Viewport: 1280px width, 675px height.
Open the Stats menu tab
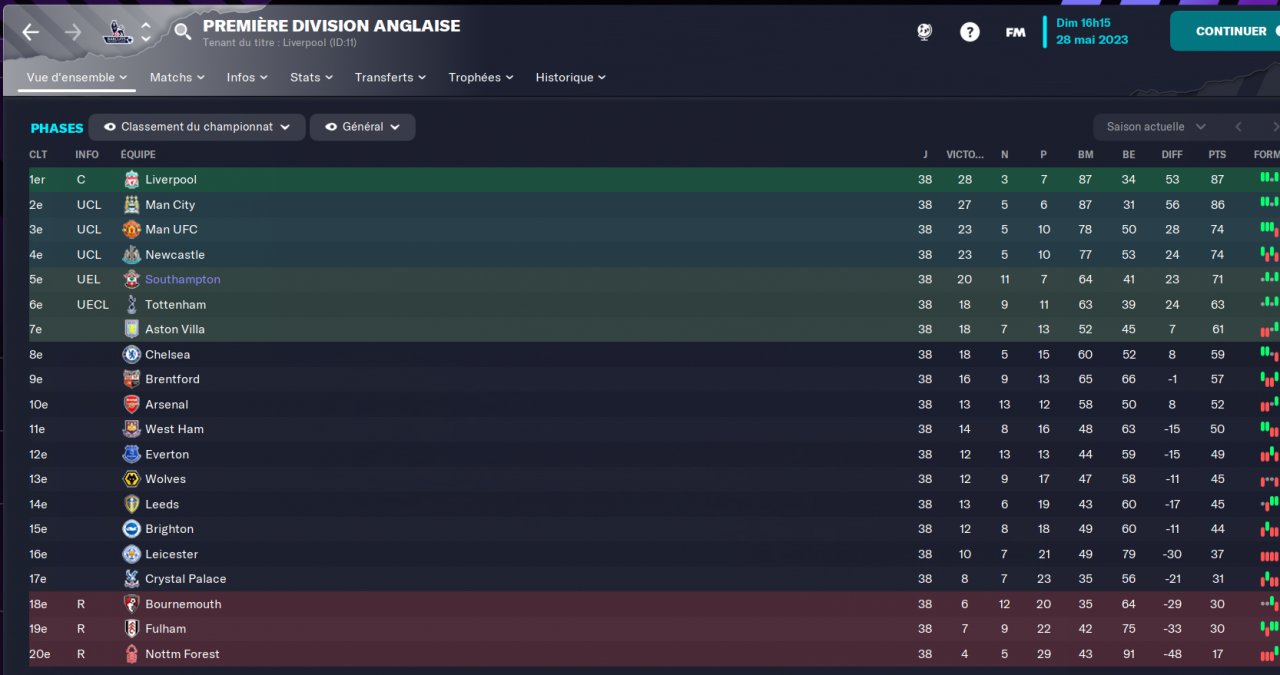[311, 77]
